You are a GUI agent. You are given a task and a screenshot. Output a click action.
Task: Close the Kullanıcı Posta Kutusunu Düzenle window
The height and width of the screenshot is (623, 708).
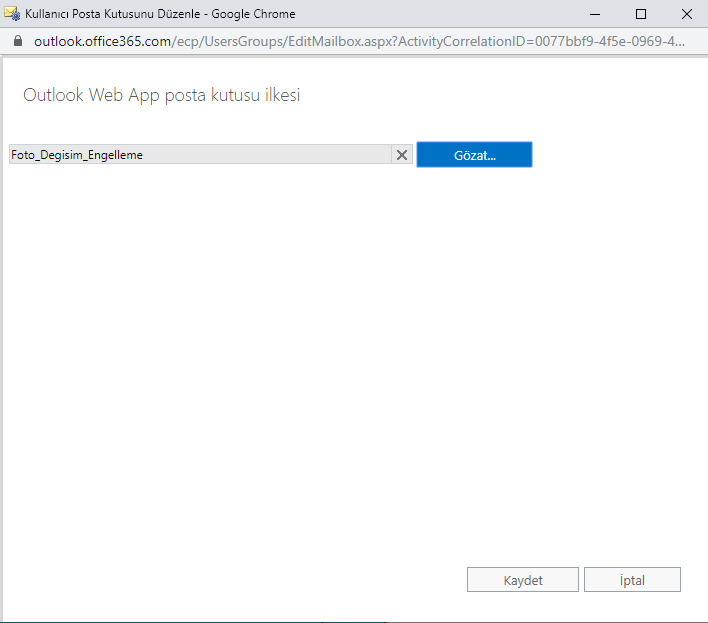[686, 14]
